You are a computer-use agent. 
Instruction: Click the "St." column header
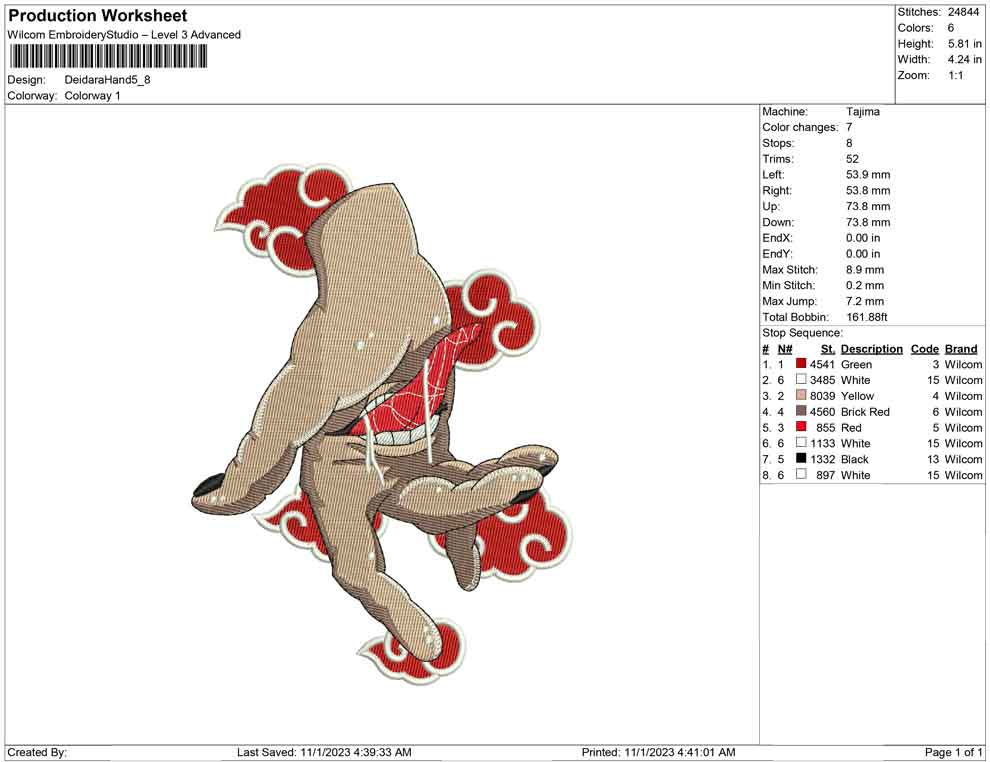pyautogui.click(x=828, y=349)
